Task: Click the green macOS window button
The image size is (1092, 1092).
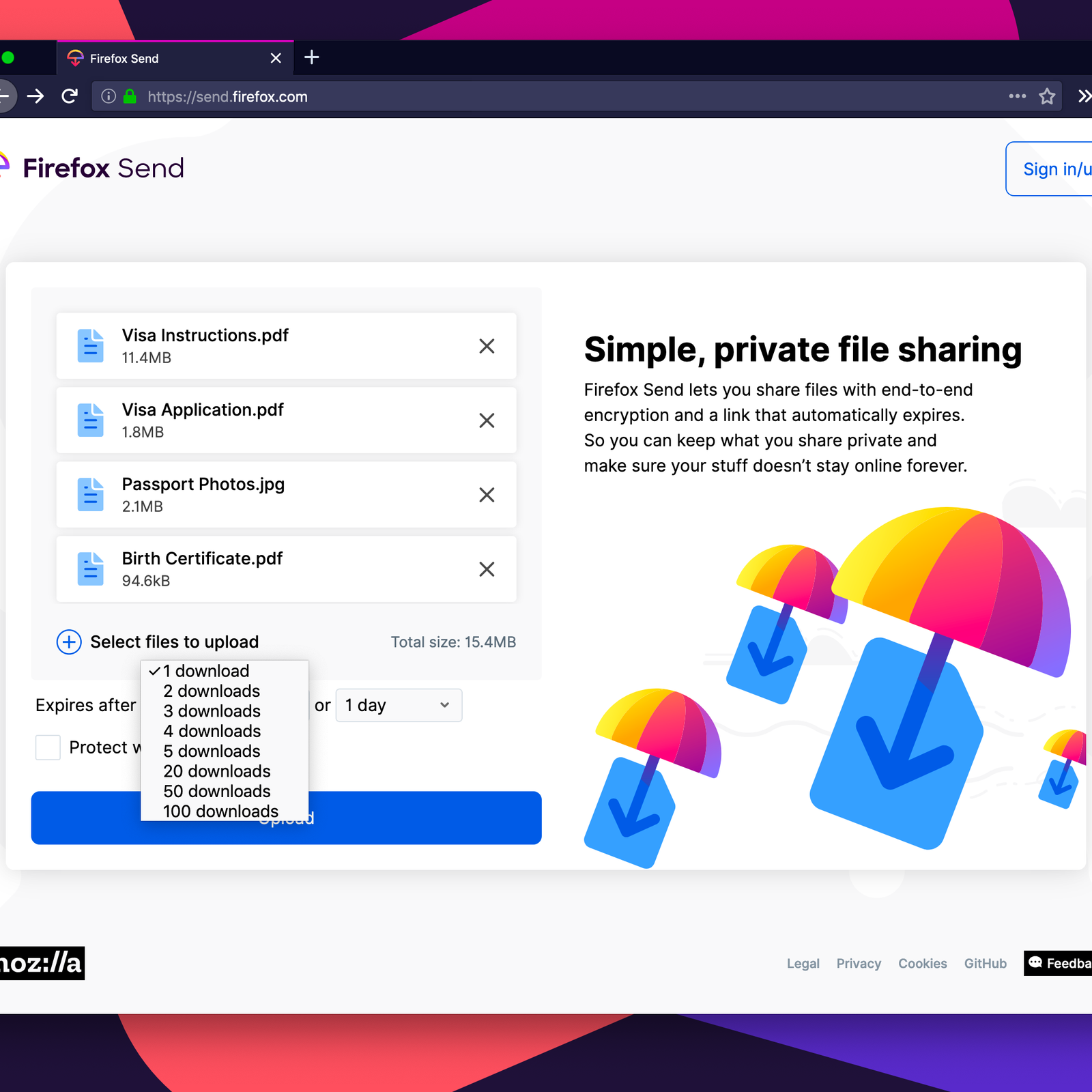Action: 8,58
